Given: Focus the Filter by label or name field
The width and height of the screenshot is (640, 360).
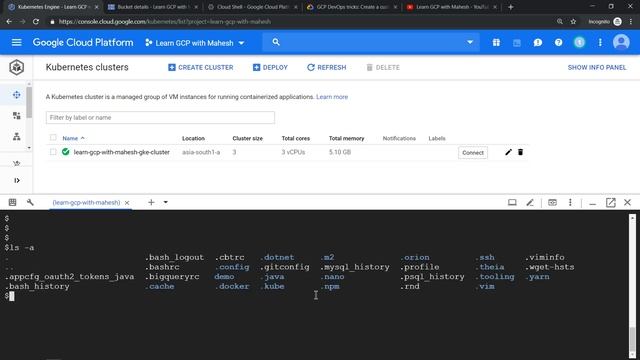Looking at the screenshot, I should pos(160,118).
